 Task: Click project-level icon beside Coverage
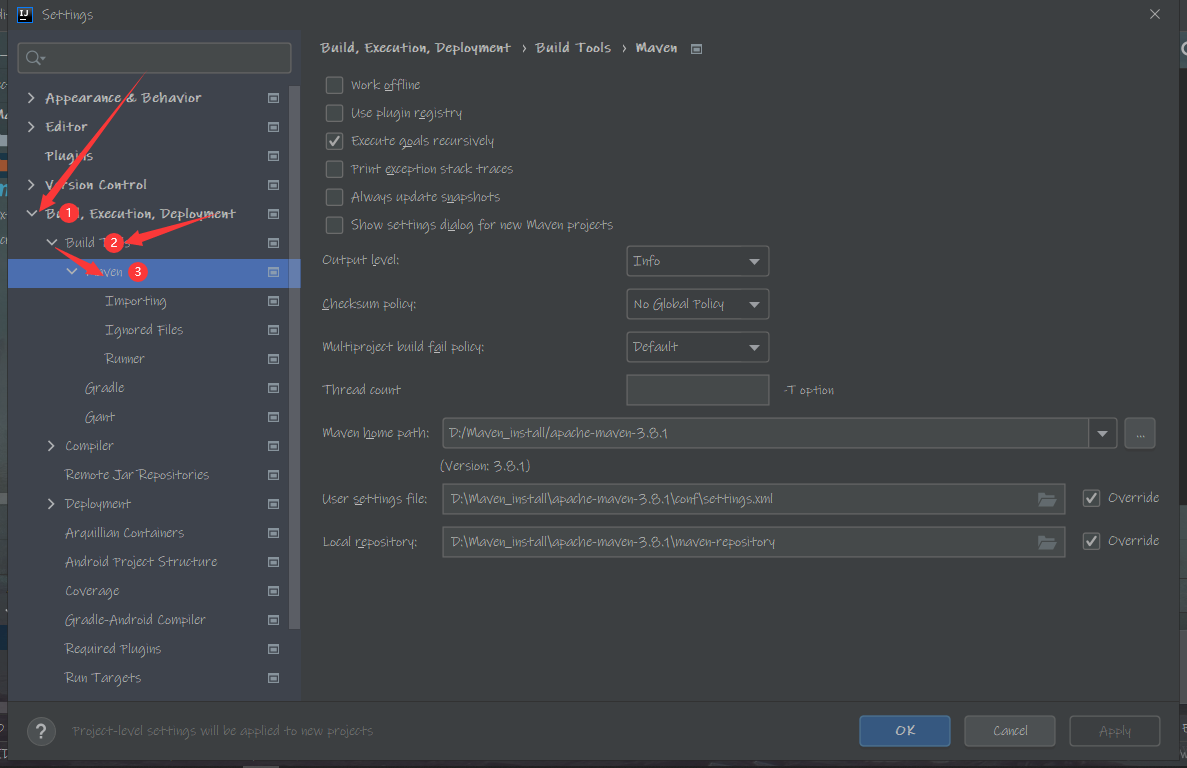273,591
